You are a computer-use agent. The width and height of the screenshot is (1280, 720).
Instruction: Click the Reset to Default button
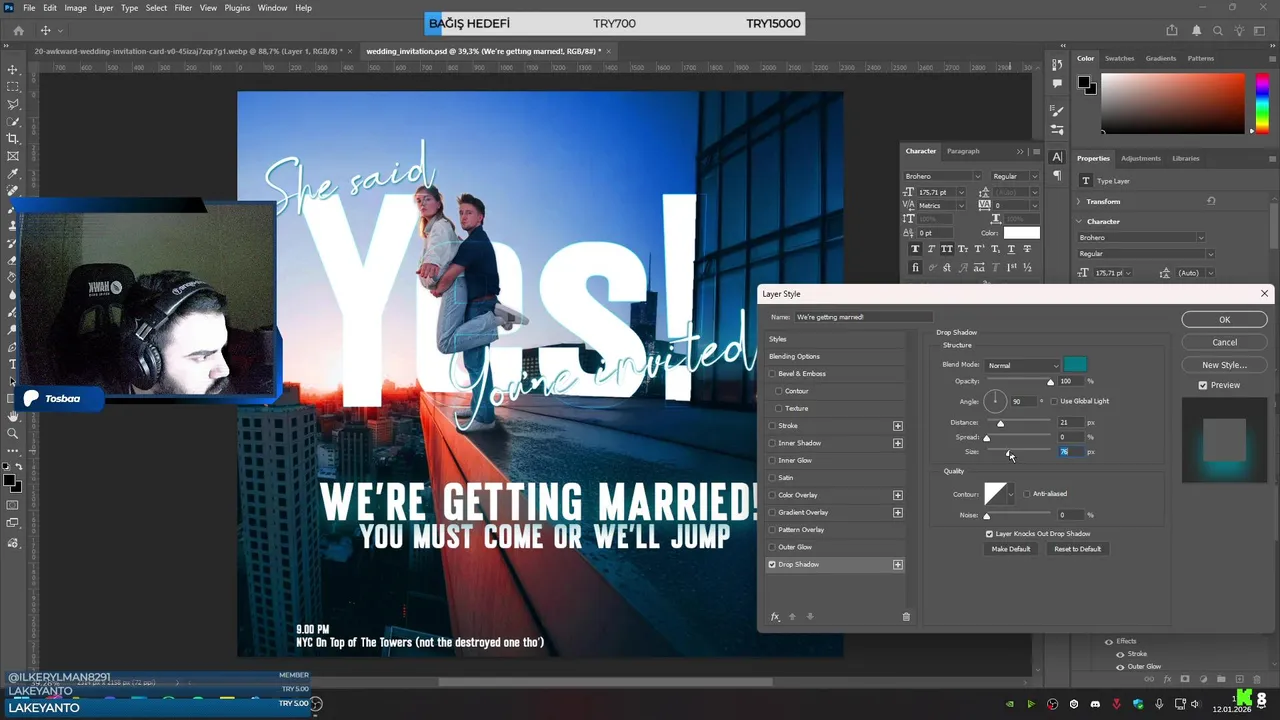click(1077, 549)
